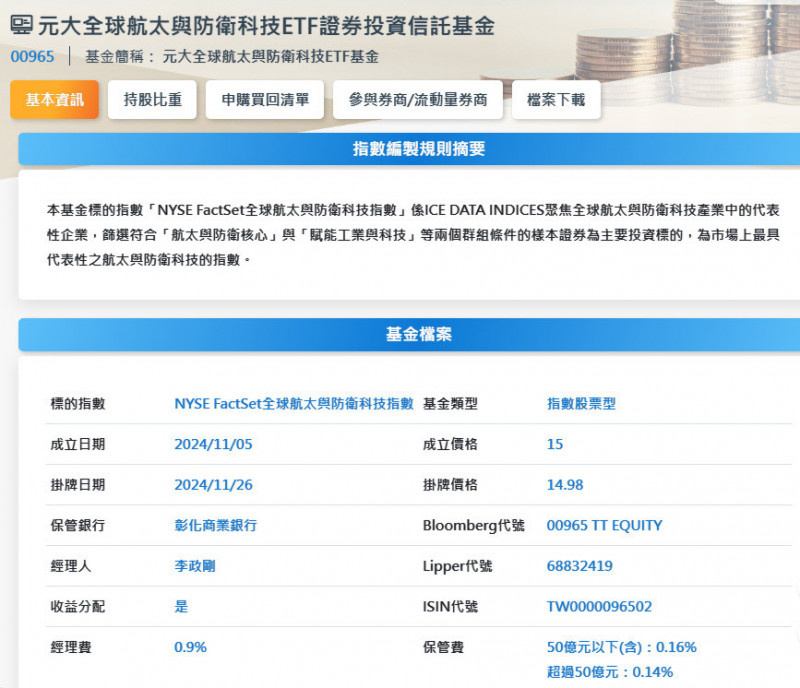Select Bloomberg code 00965 TT EQUITY
Screen dimensions: 800x688
click(x=605, y=525)
